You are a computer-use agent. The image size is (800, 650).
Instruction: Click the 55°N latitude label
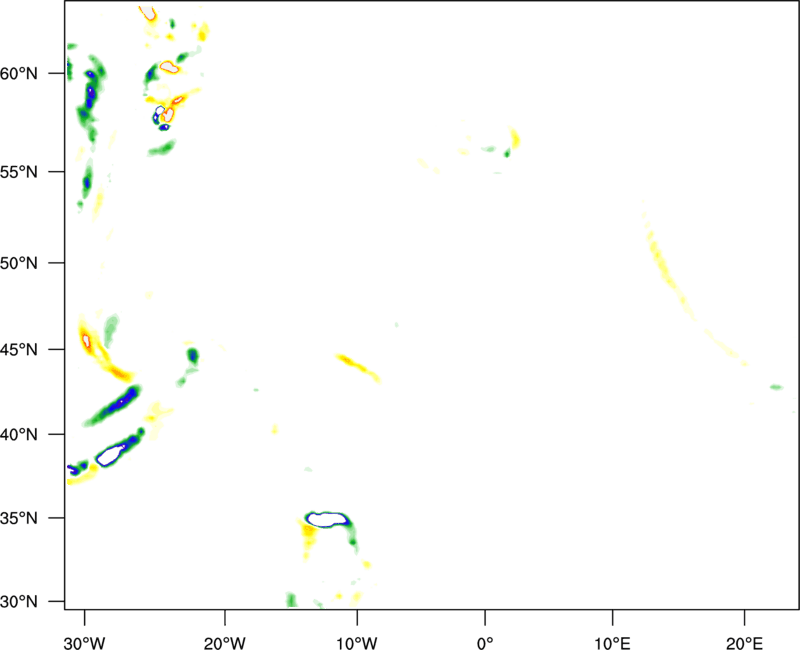pos(19,171)
